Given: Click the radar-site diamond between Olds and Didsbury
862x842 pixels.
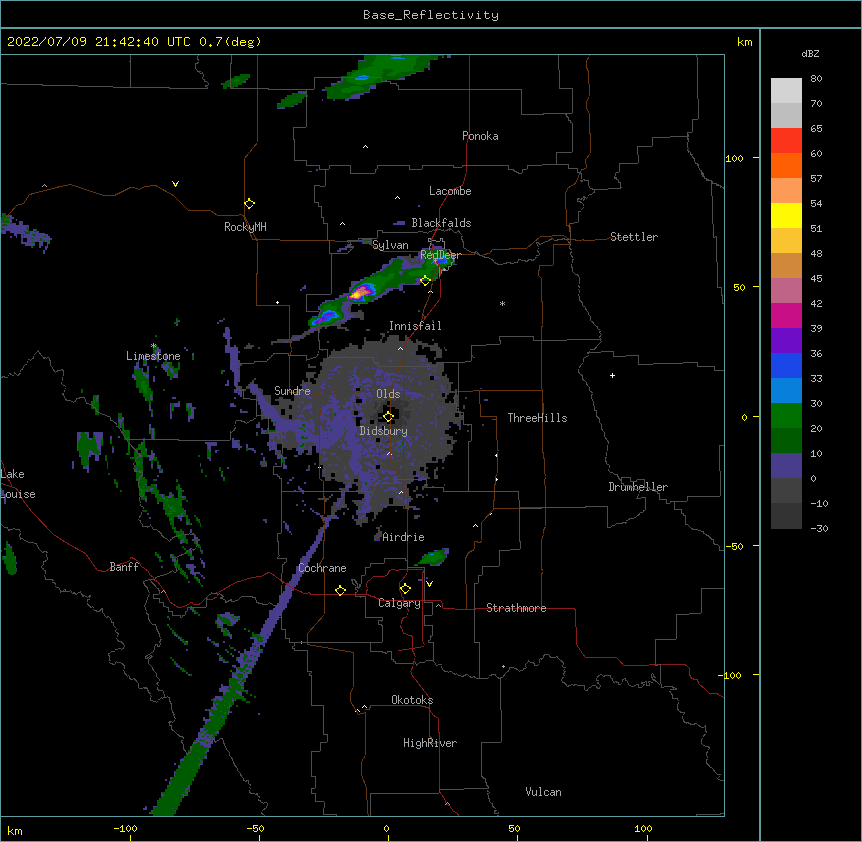Looking at the screenshot, I should (388, 416).
